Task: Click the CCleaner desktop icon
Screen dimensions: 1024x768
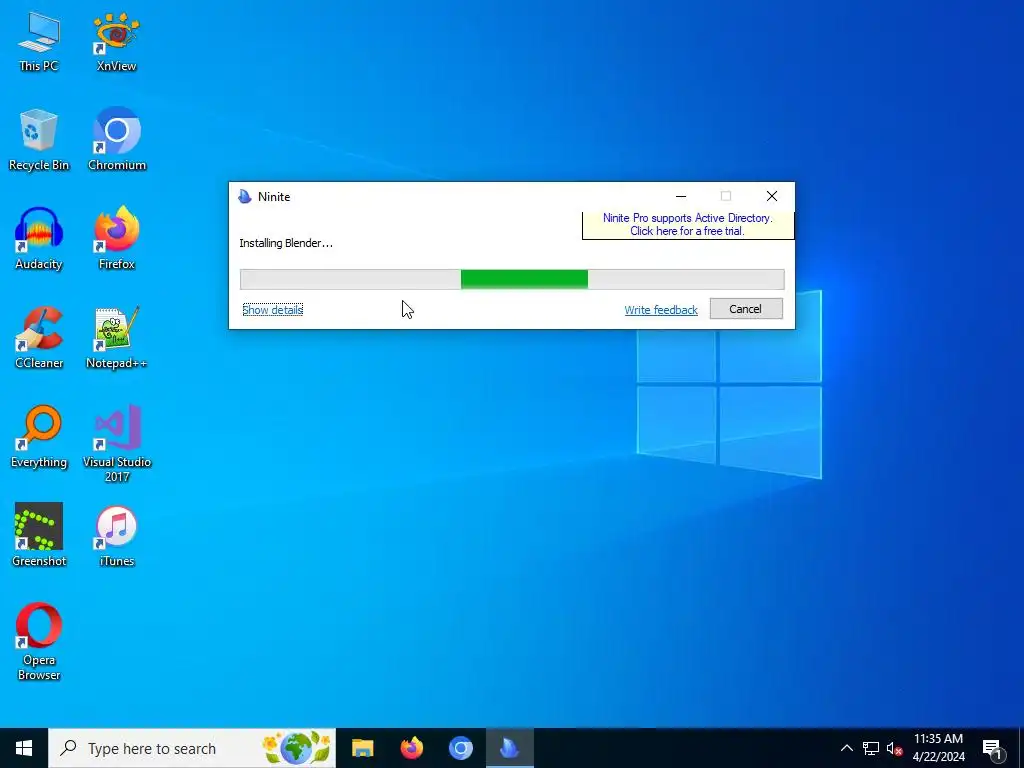Action: [x=39, y=338]
